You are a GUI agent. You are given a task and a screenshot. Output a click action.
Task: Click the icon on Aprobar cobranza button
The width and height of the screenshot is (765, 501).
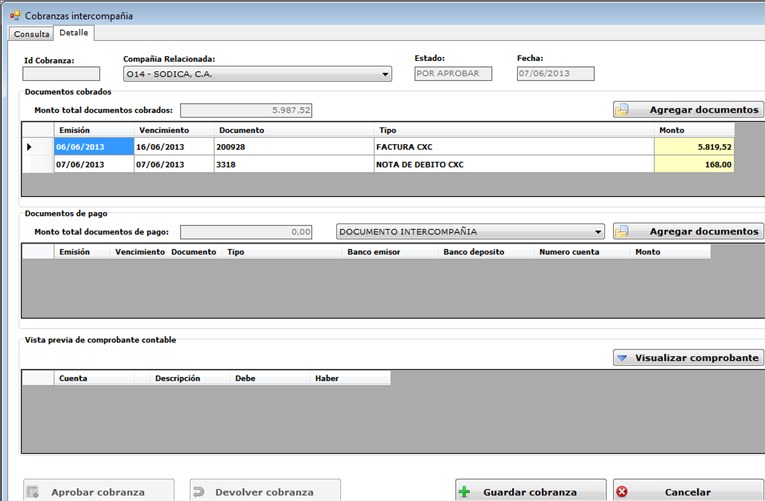tap(33, 492)
